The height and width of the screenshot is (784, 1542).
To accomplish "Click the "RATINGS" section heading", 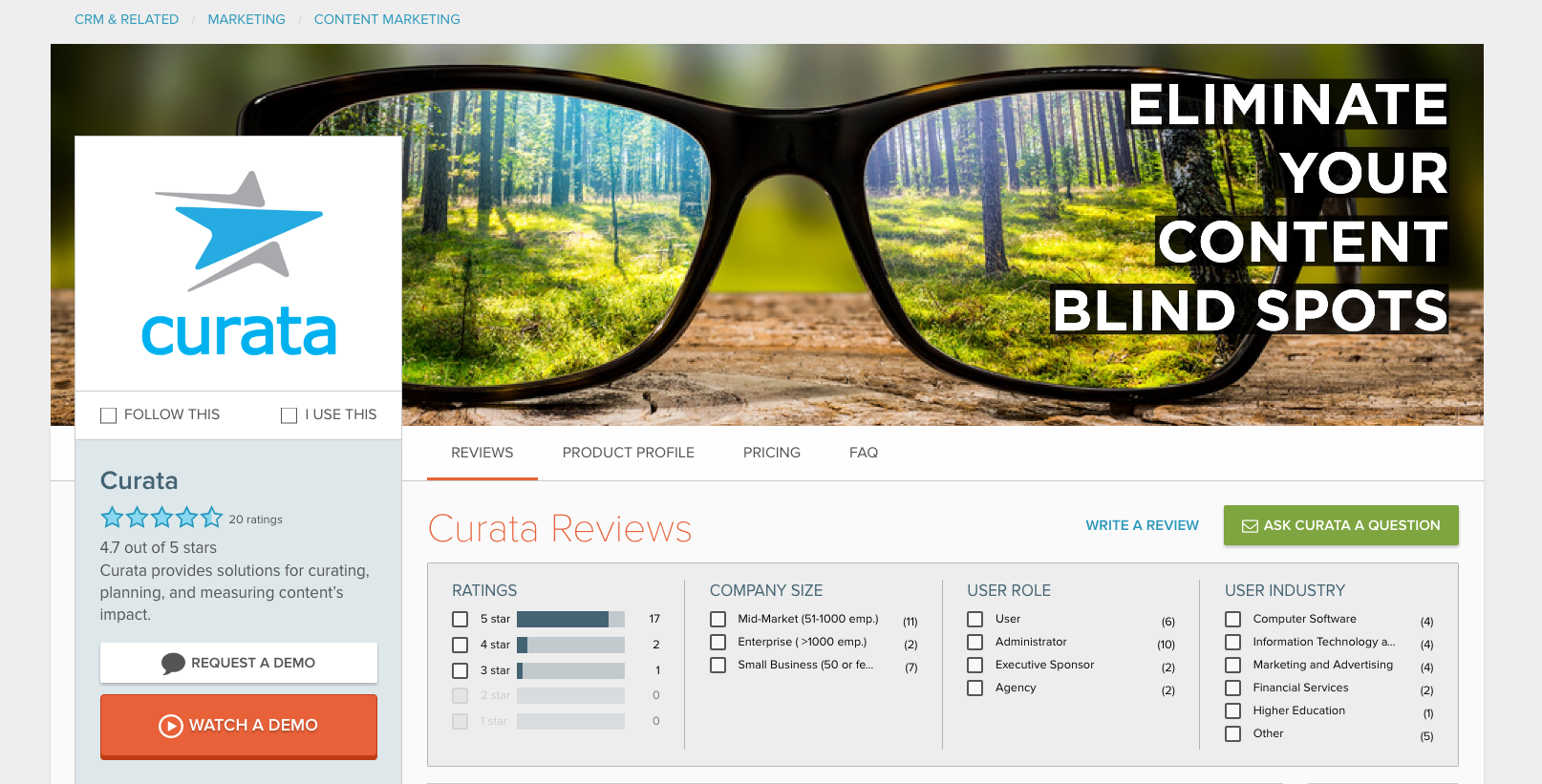I will pyautogui.click(x=484, y=591).
